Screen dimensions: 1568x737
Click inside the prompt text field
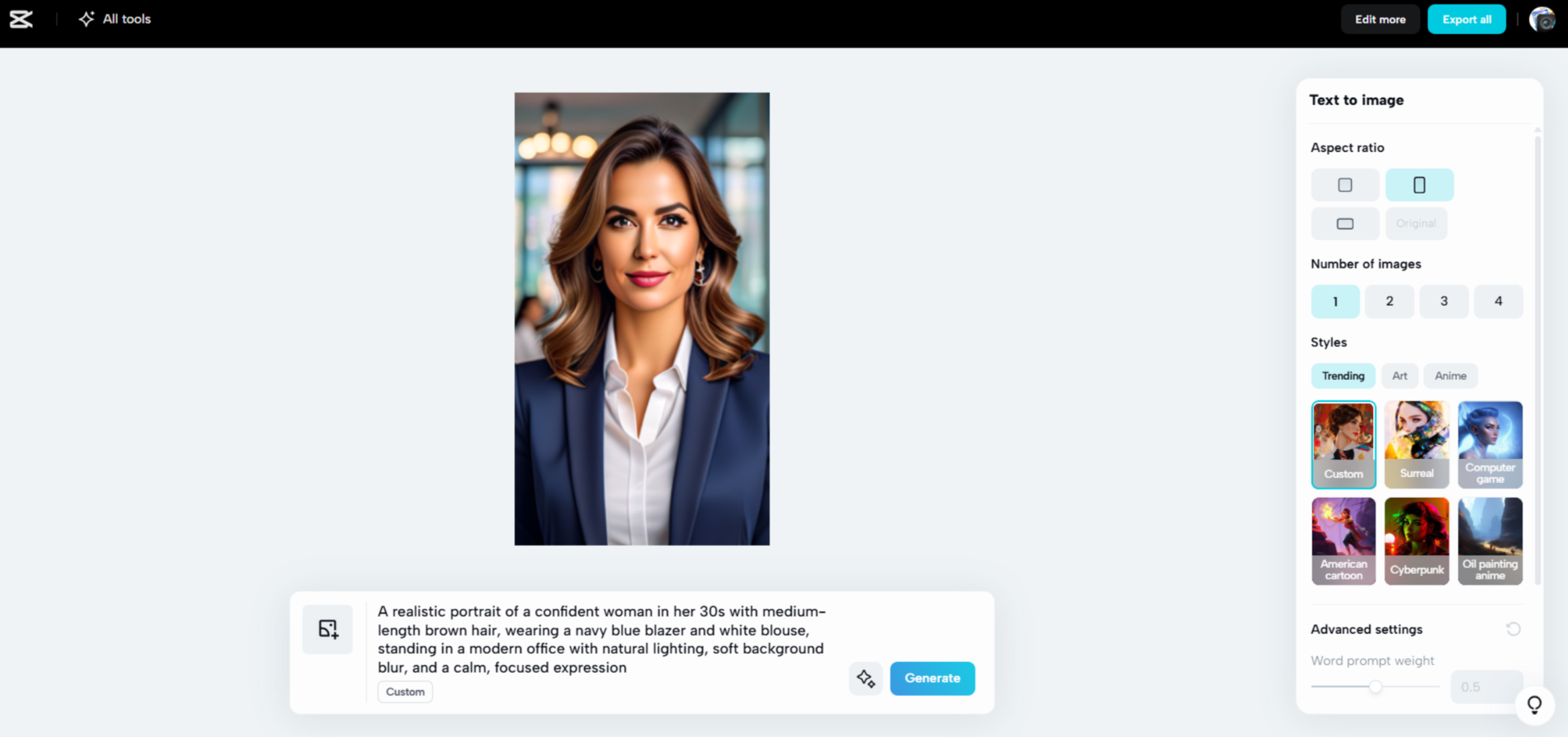pyautogui.click(x=602, y=639)
